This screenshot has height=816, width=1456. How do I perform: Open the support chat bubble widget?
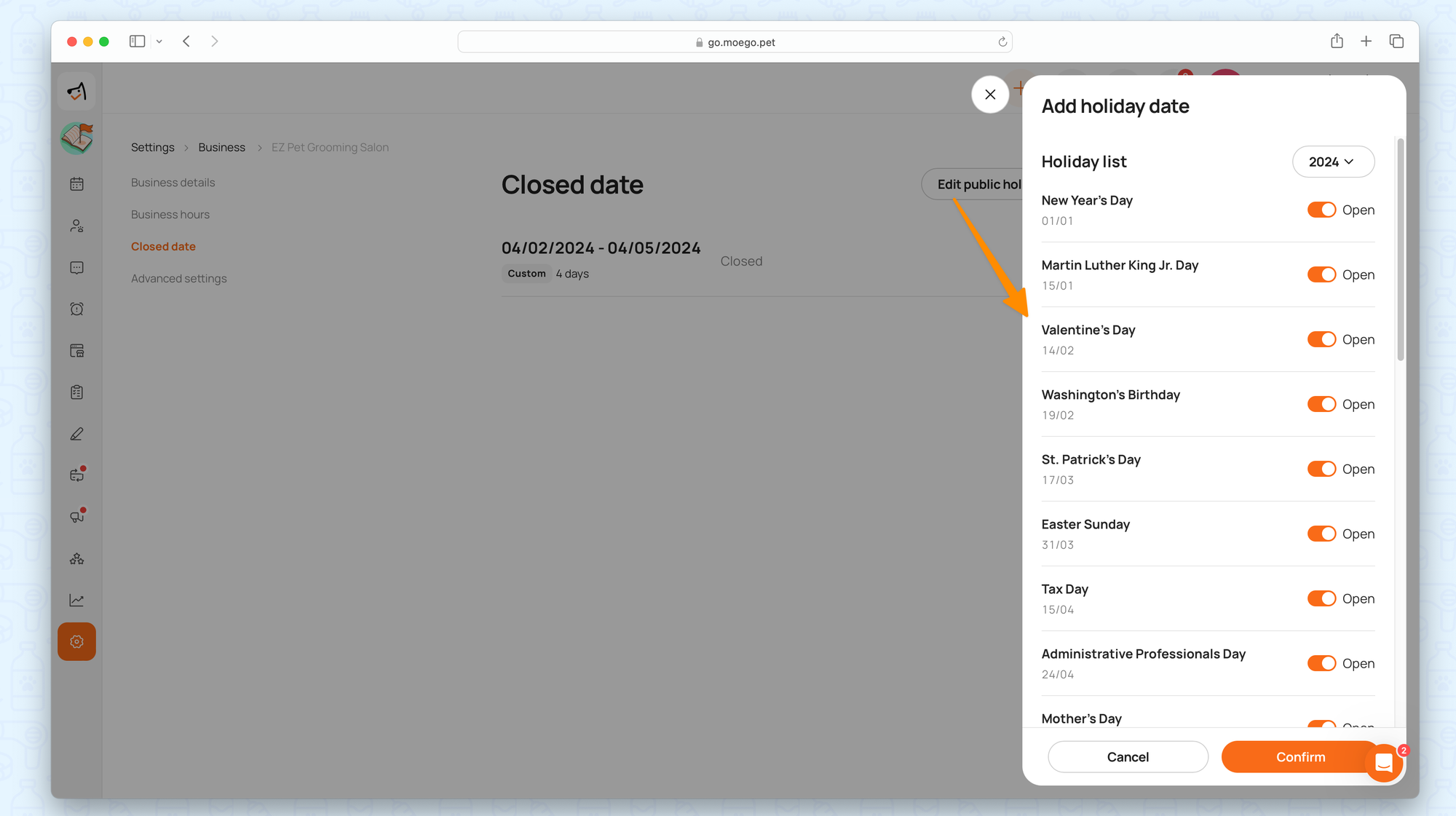point(1383,763)
